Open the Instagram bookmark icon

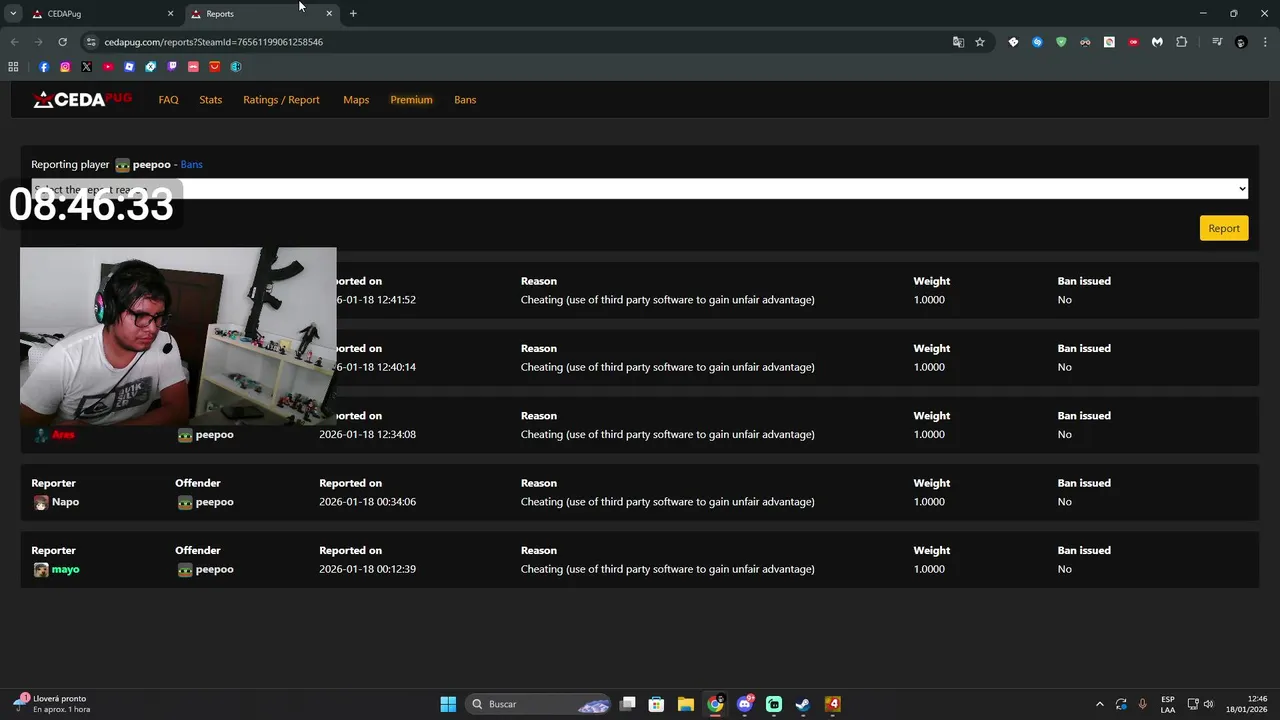[x=65, y=67]
